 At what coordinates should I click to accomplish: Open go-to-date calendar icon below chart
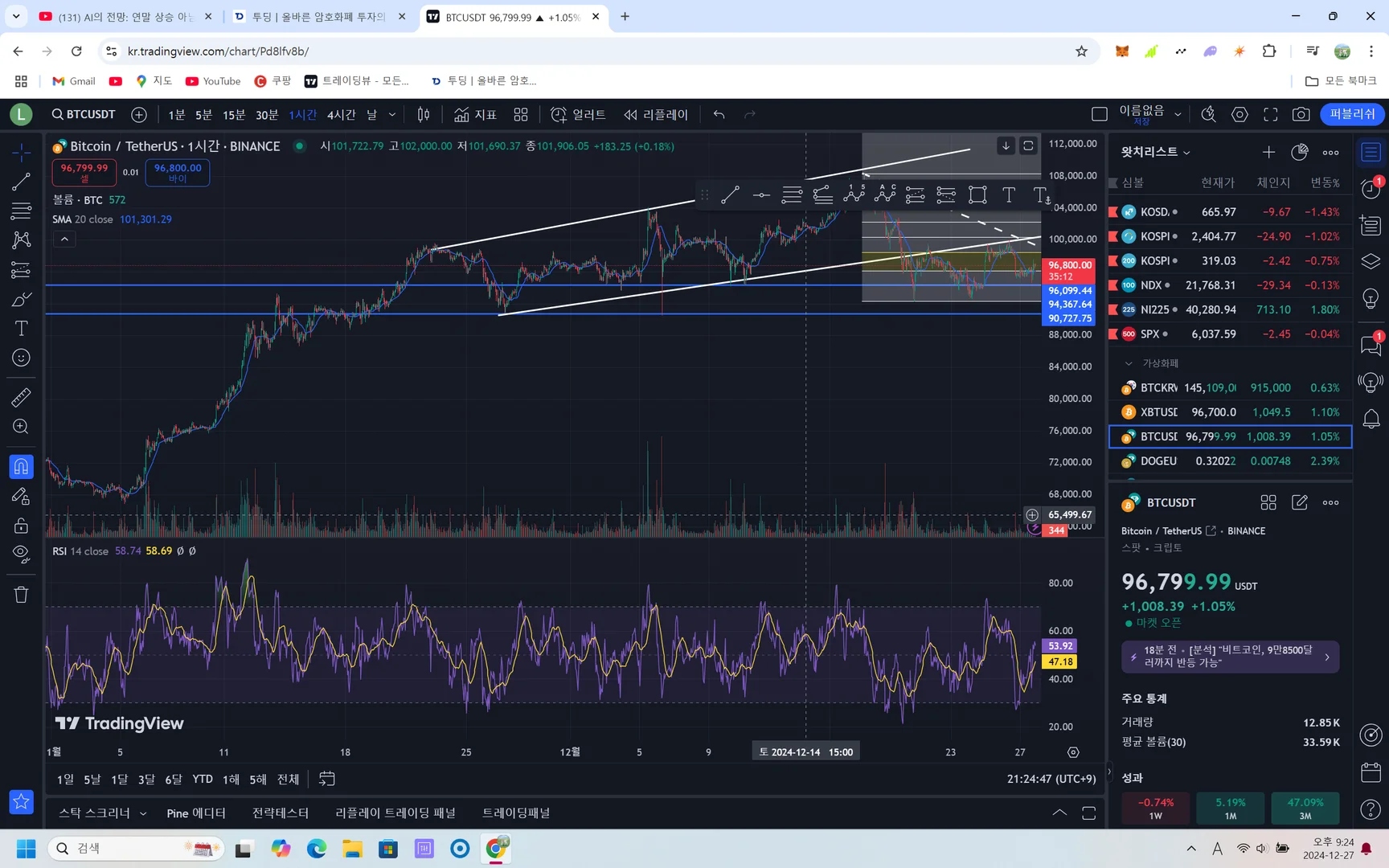[x=326, y=779]
